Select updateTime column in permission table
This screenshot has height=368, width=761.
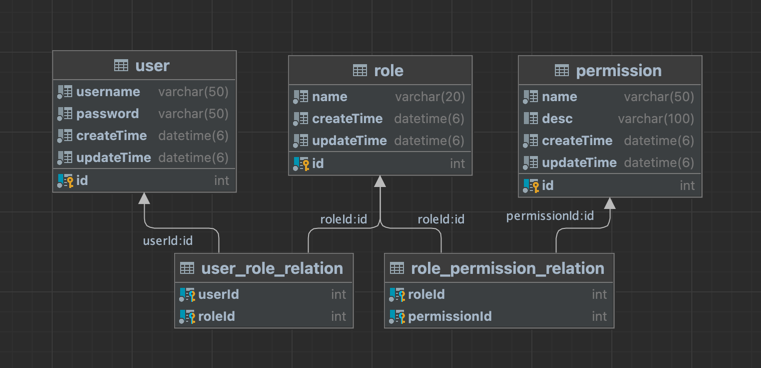(x=610, y=163)
